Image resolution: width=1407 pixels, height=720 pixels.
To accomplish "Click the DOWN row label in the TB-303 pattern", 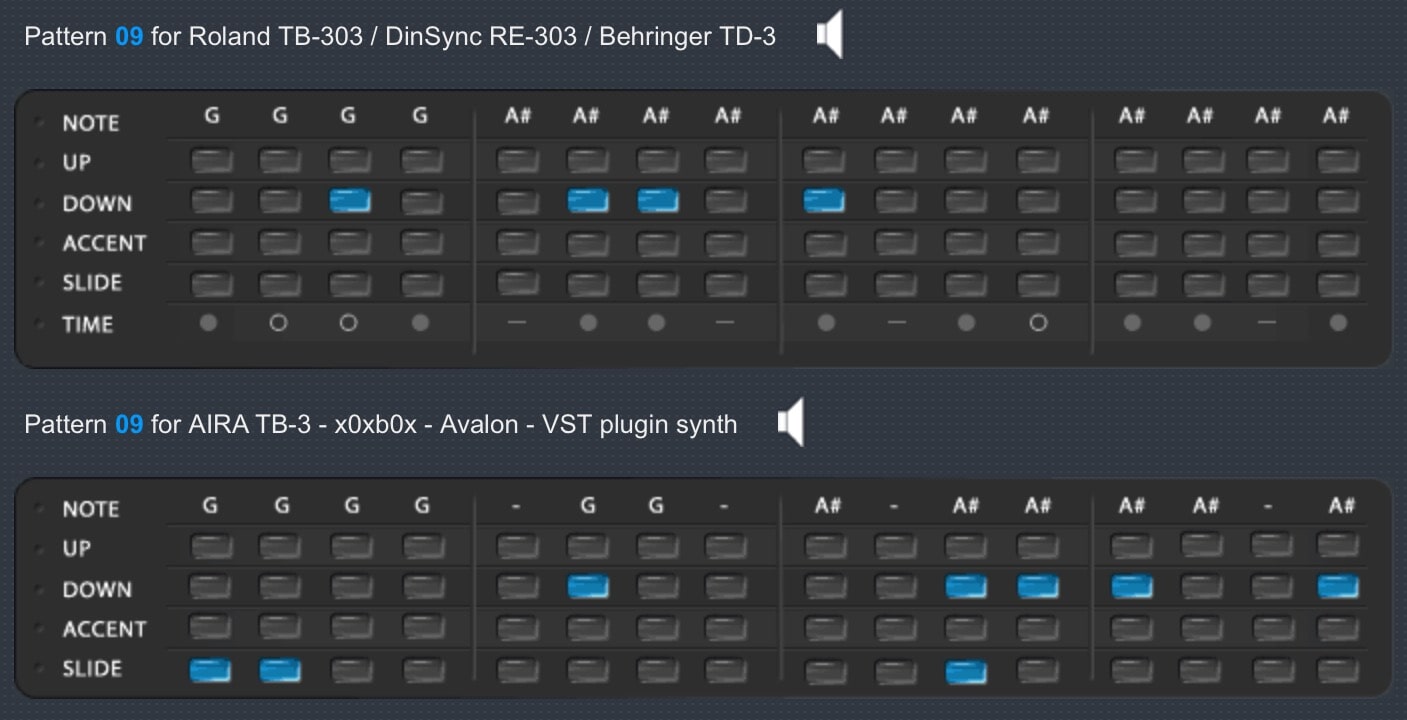I will pos(97,203).
